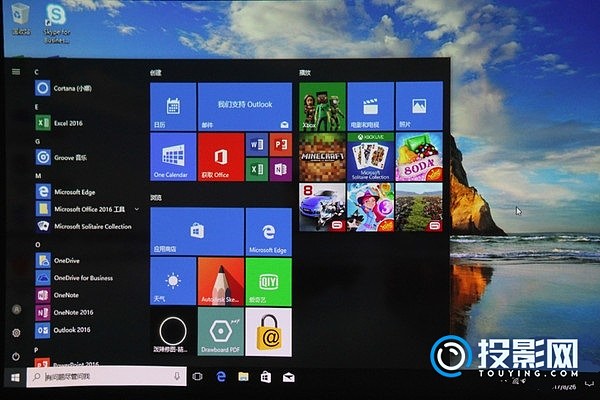Open the small PowerPoint tile

pyautogui.click(x=280, y=144)
